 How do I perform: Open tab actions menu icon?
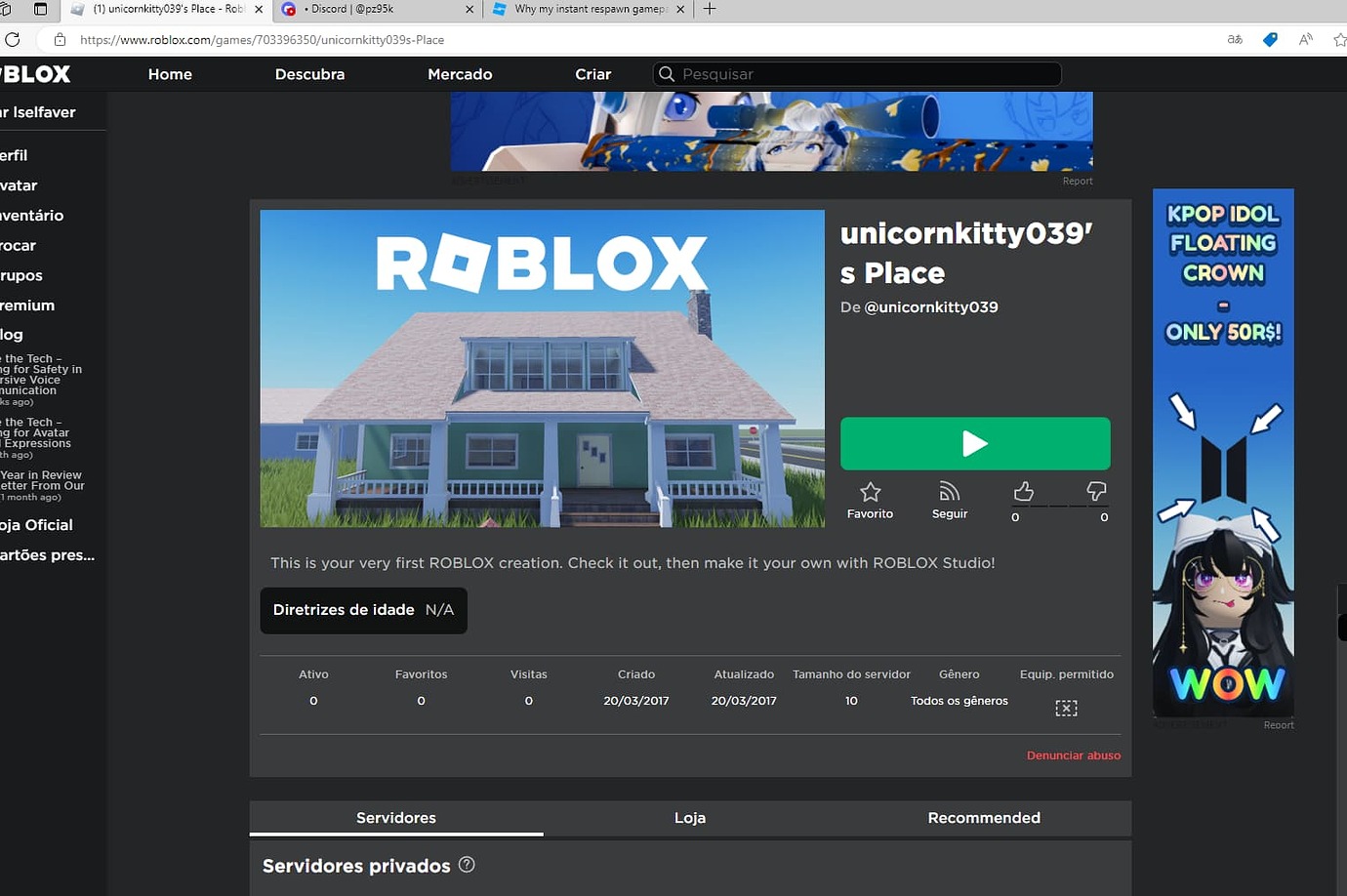pyautogui.click(x=40, y=9)
